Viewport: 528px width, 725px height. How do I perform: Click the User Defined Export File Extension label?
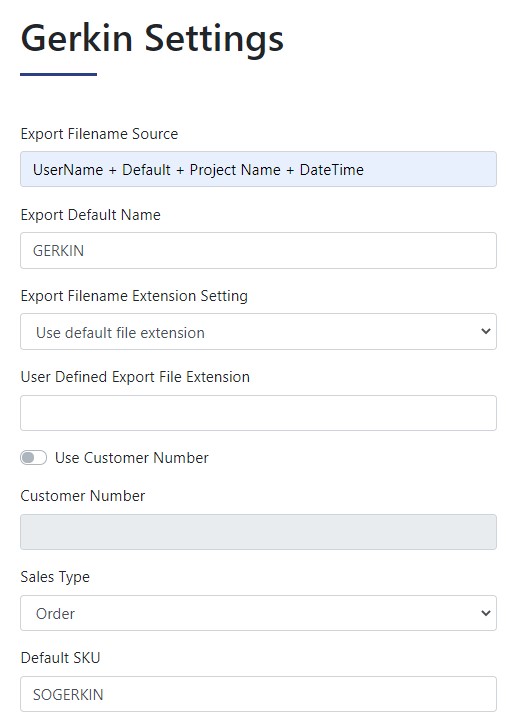(135, 377)
